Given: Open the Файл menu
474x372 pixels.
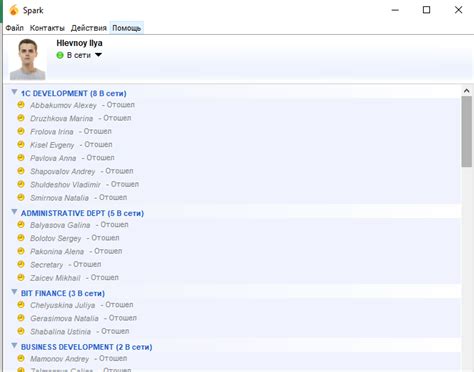Looking at the screenshot, I should (14, 28).
